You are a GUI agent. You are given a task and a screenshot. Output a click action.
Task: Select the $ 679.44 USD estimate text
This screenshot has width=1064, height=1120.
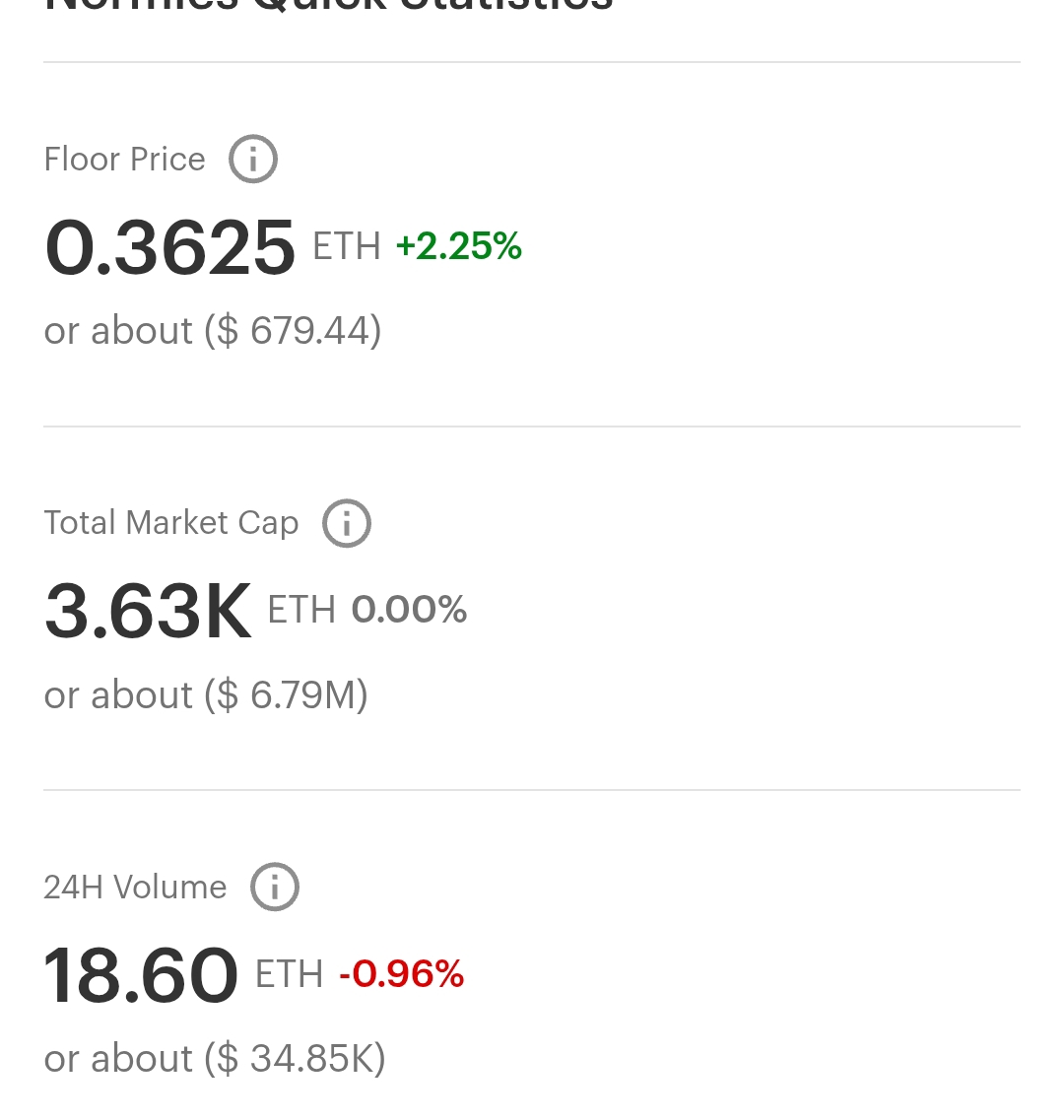pos(293,330)
